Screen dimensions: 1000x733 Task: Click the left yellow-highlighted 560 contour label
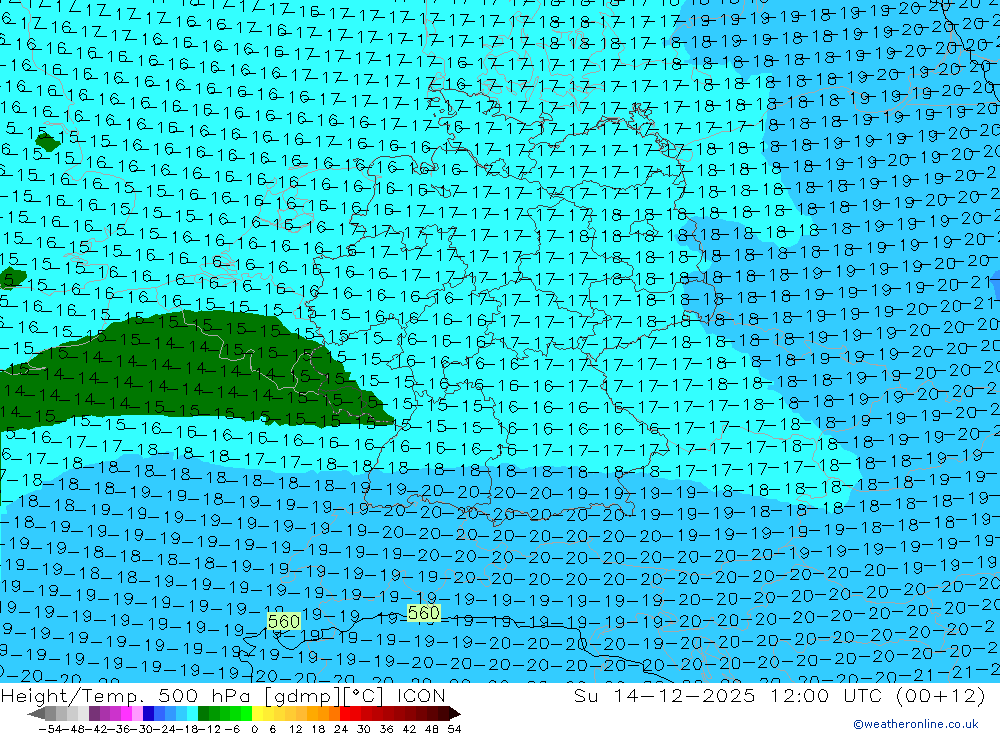284,621
